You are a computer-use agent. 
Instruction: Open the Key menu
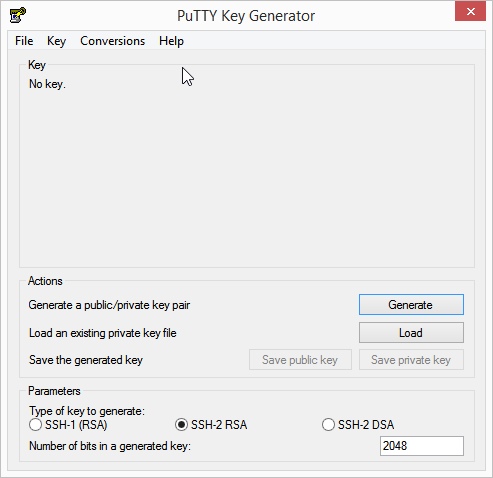click(x=56, y=41)
